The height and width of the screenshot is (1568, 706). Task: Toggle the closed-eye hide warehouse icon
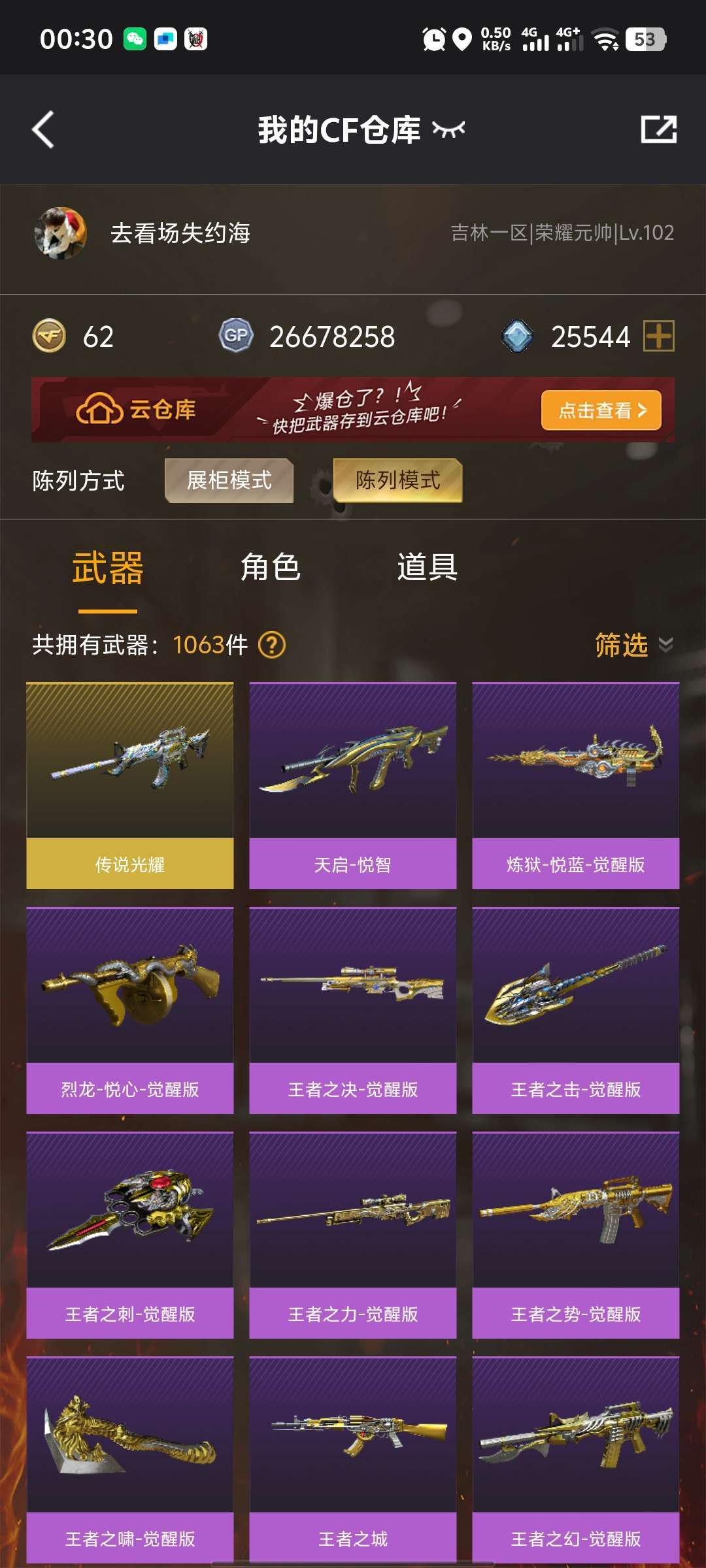pyautogui.click(x=448, y=129)
